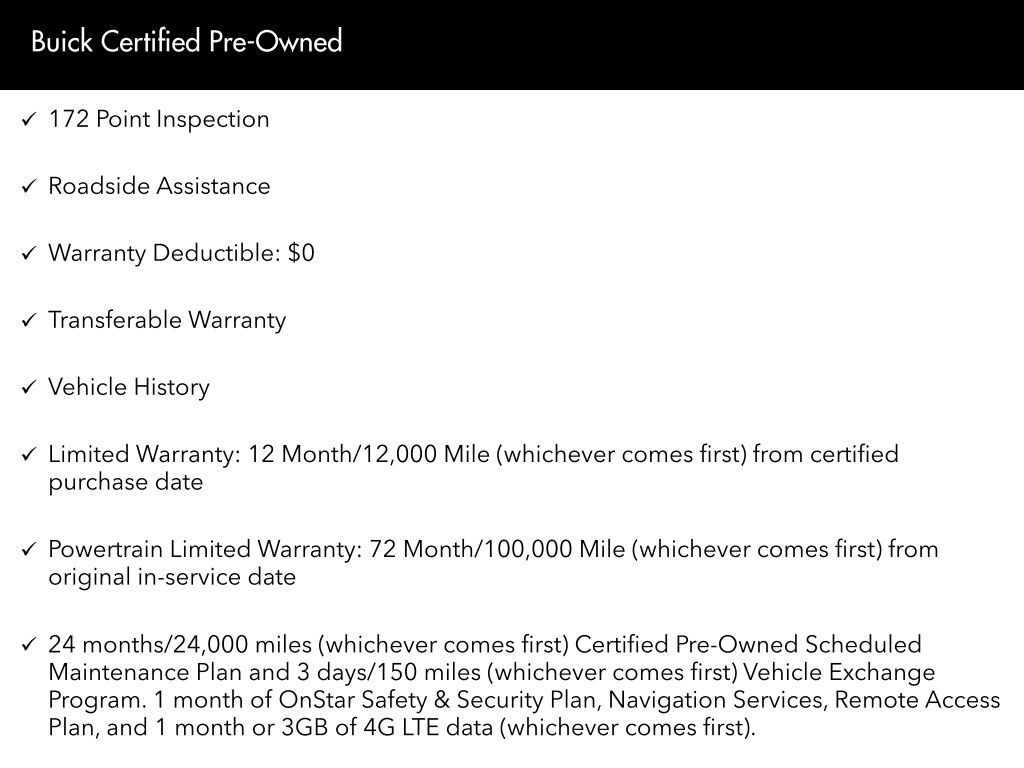
Task: Click the OnStar Safety & Security Plan text
Action: point(441,700)
